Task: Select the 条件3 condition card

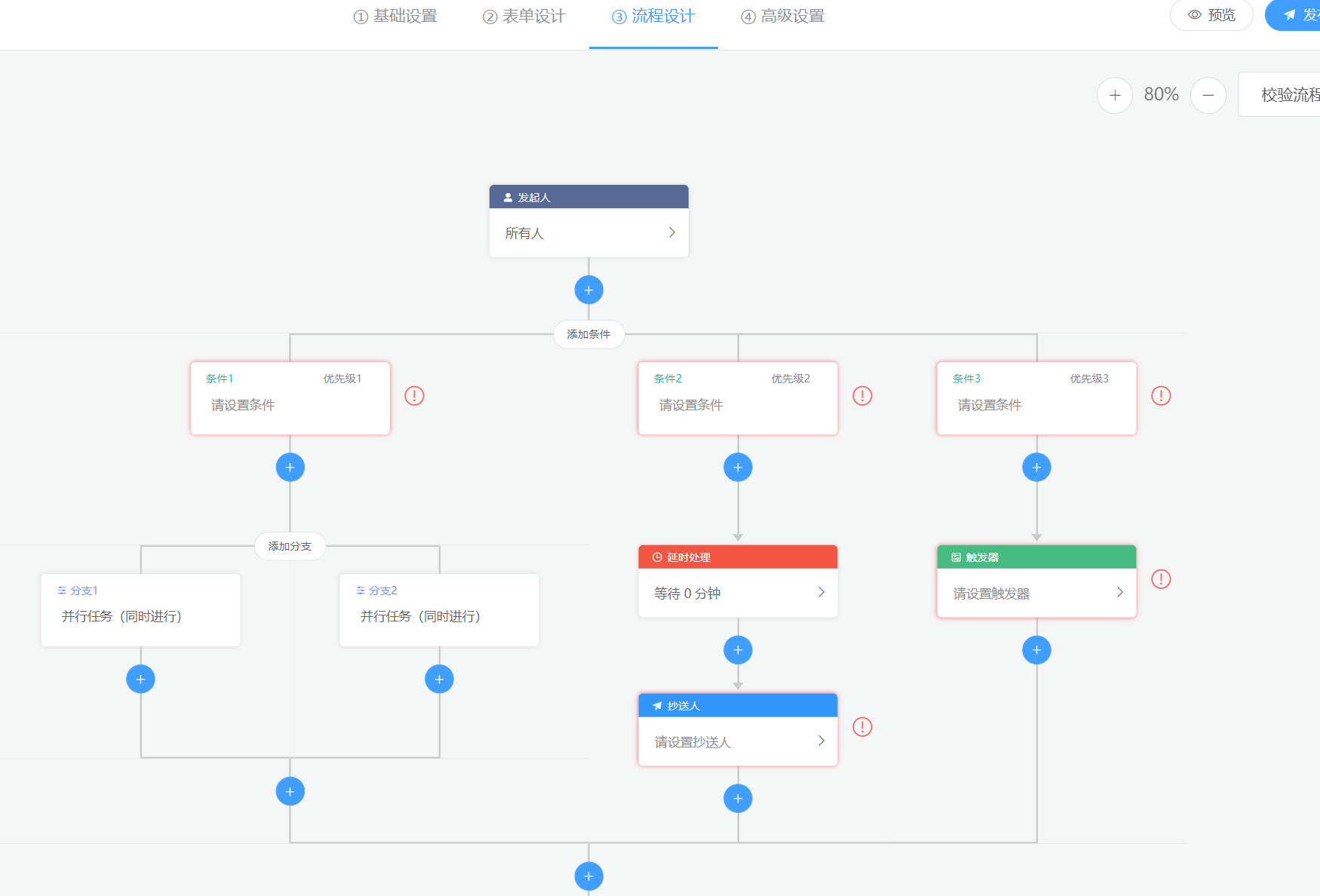Action: tap(1036, 398)
